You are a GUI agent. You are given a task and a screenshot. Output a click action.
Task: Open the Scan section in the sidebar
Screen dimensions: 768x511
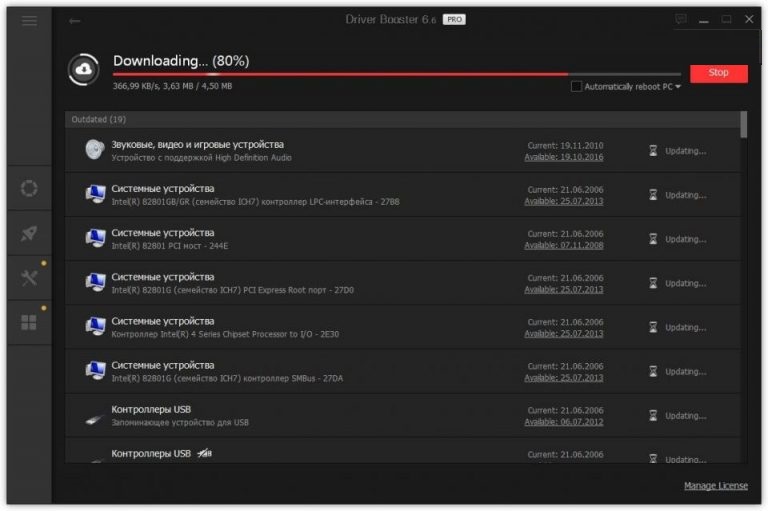pyautogui.click(x=29, y=188)
